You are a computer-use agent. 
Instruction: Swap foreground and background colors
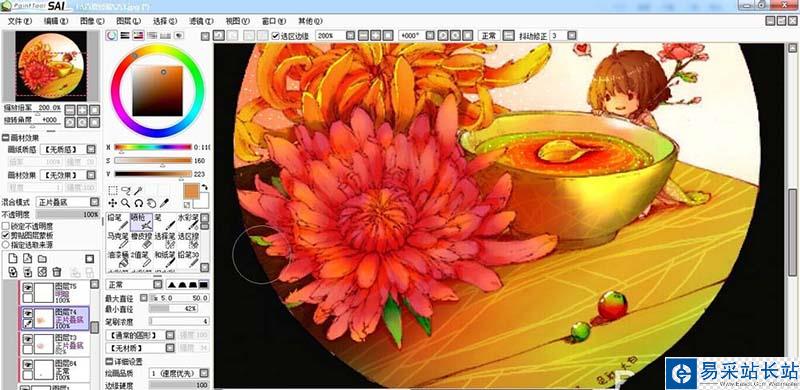[204, 188]
